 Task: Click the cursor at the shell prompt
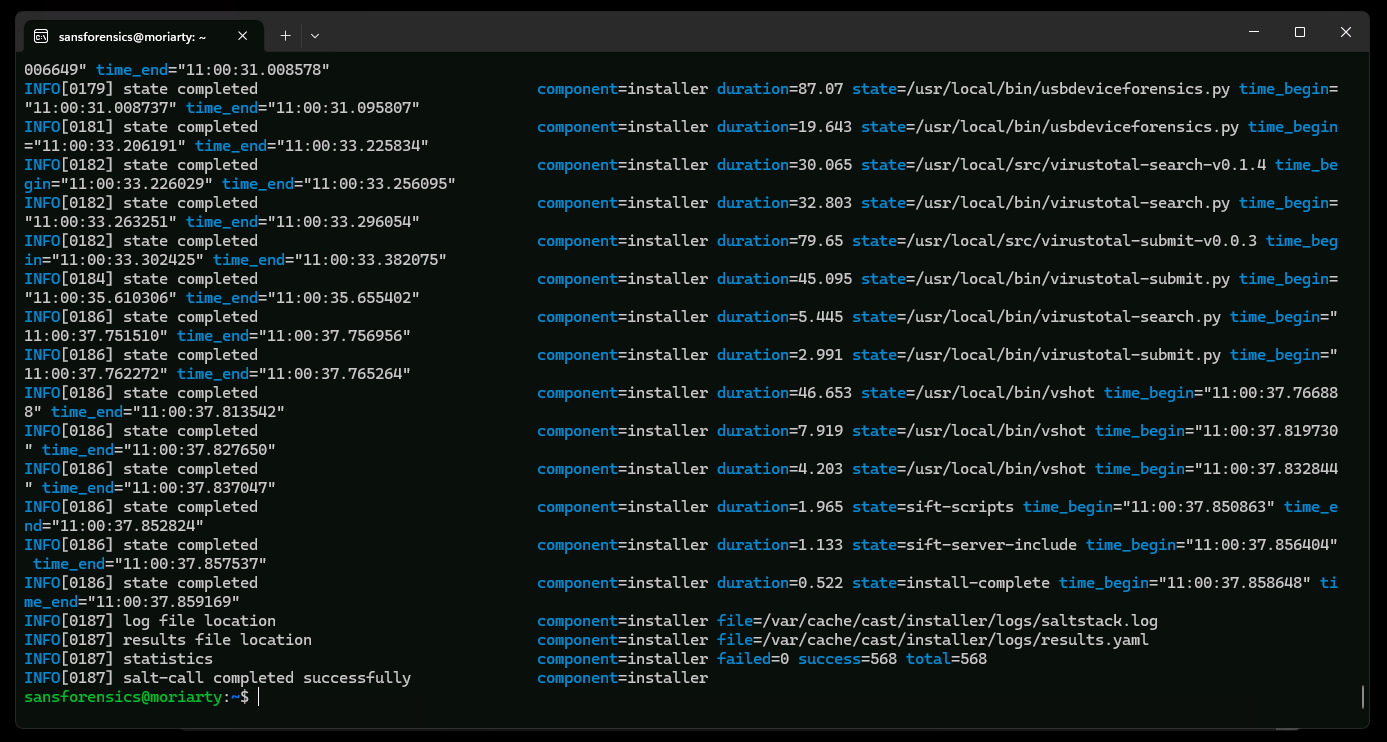[258, 697]
